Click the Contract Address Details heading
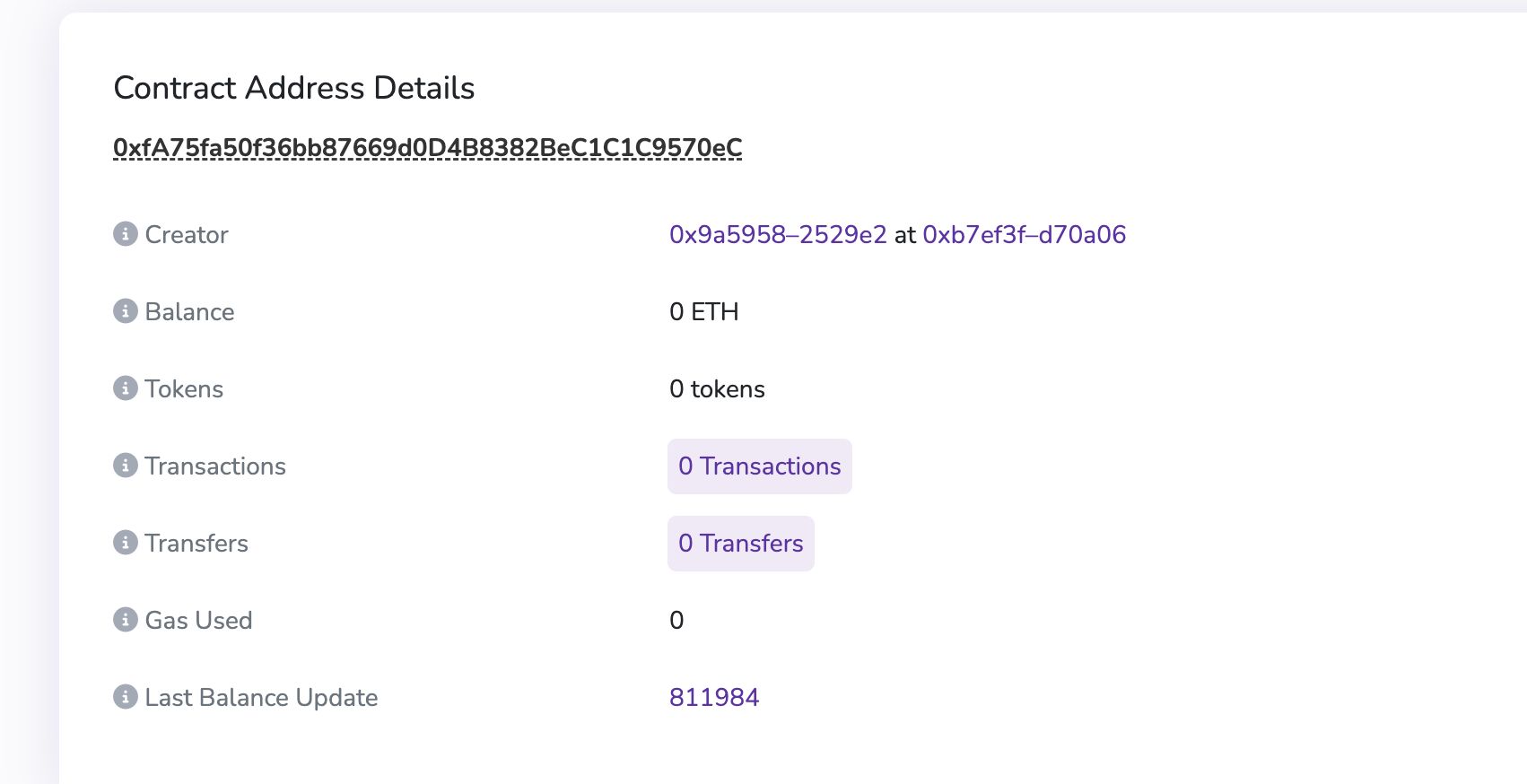 (x=294, y=88)
